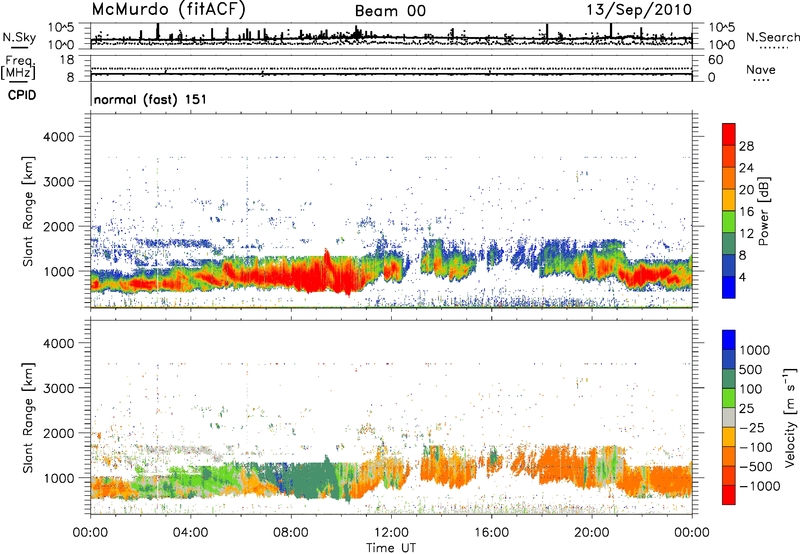This screenshot has width=800, height=554.
Task: Click the '20:00' time tick label
Action: [591, 533]
